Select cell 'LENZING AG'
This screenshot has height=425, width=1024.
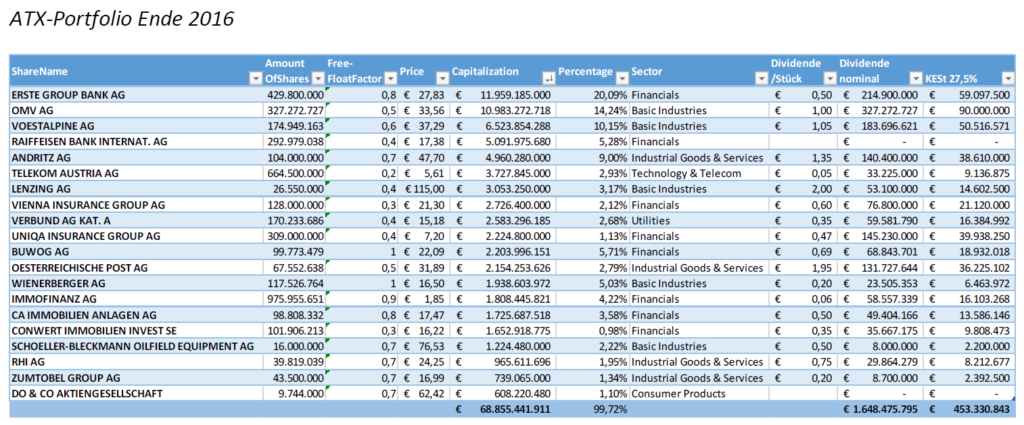(136, 189)
